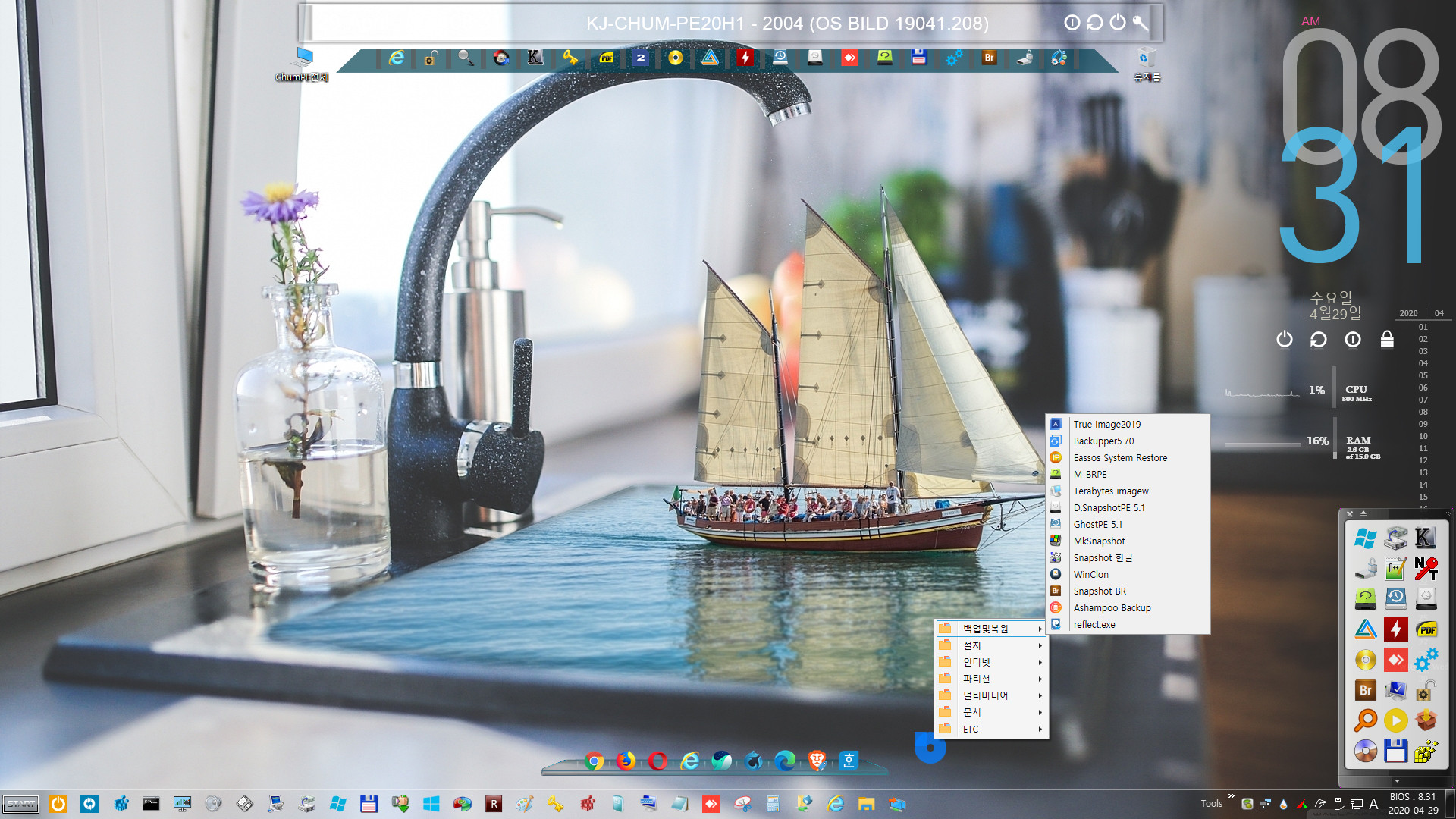Launch Google Chrome from the bottom browser dock
1456x819 pixels.
[x=594, y=761]
